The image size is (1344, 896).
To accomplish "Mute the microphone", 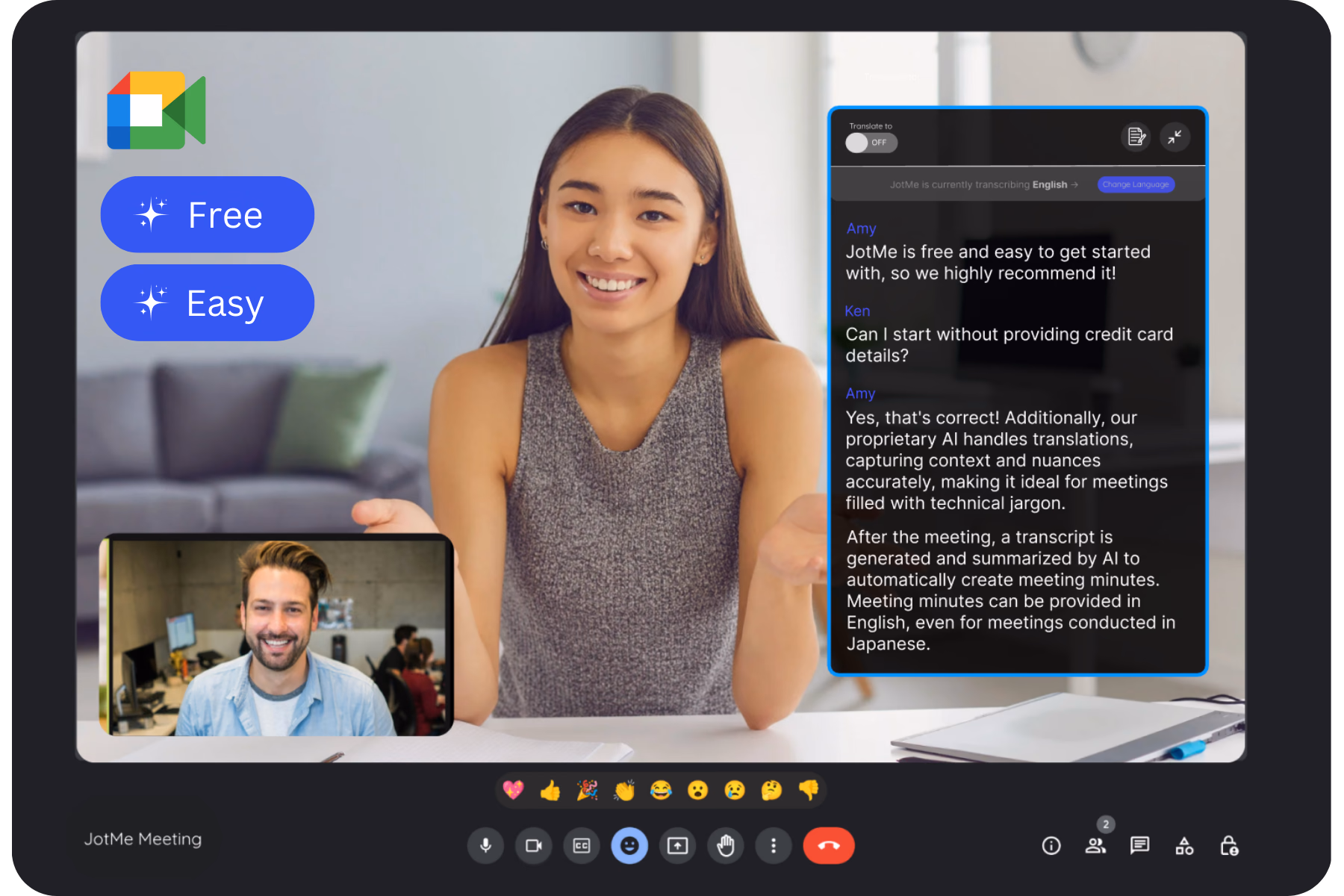I will (485, 846).
